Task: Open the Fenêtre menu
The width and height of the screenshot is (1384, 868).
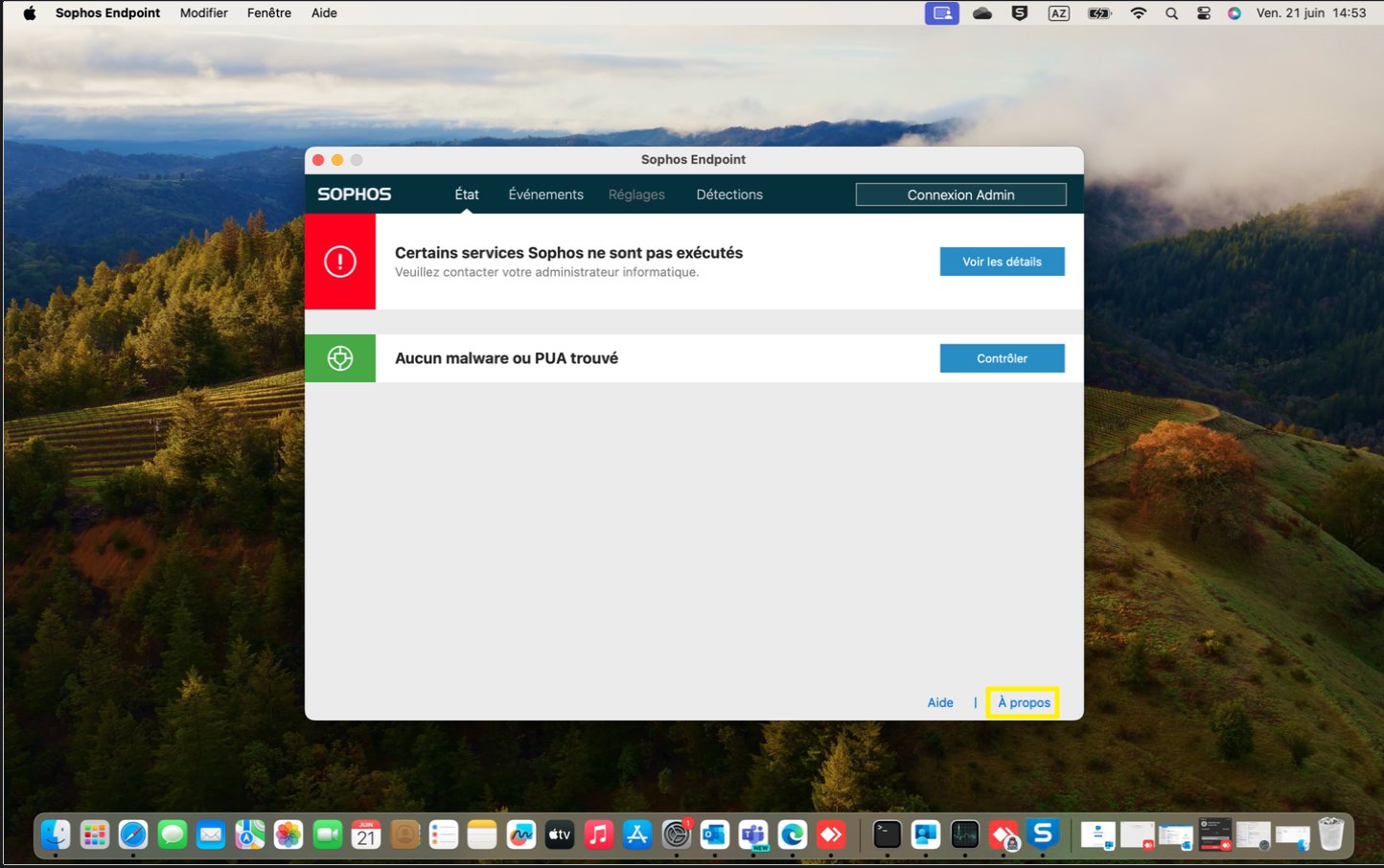Action: click(269, 13)
